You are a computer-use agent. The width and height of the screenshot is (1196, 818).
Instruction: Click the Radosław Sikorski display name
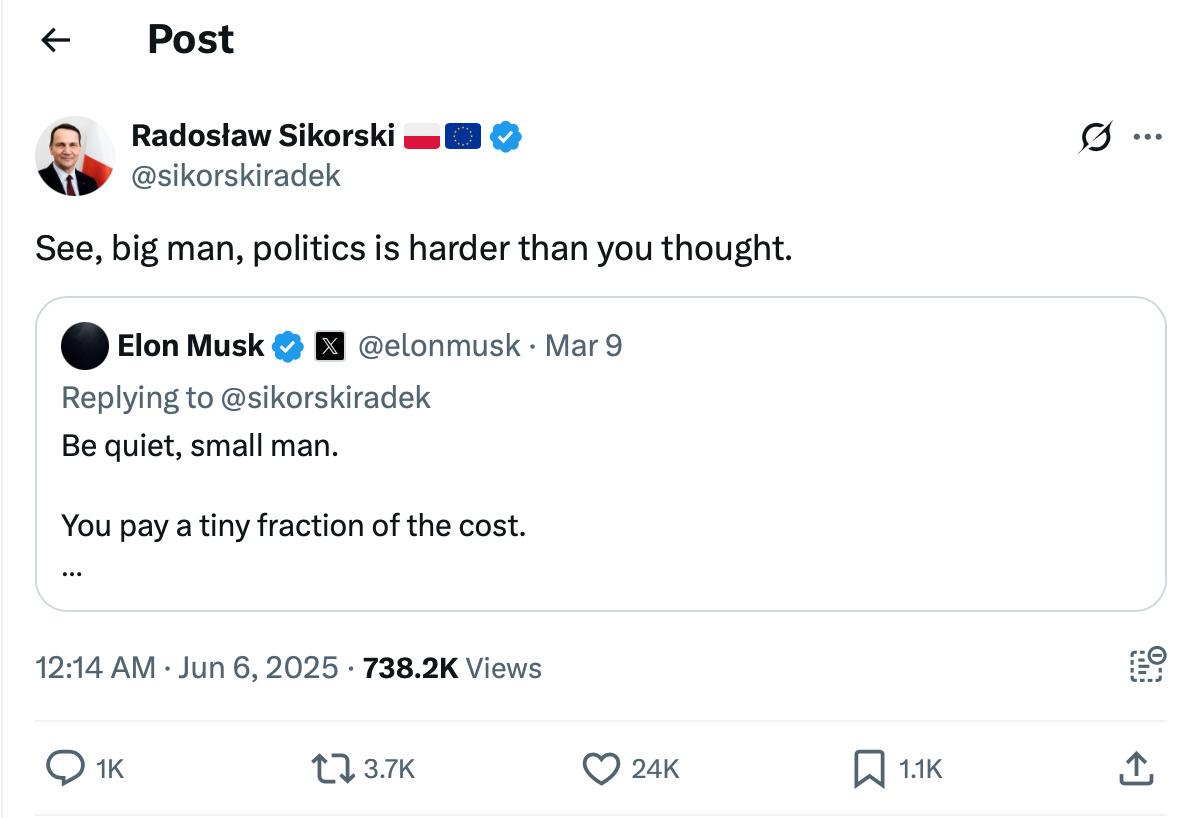263,135
